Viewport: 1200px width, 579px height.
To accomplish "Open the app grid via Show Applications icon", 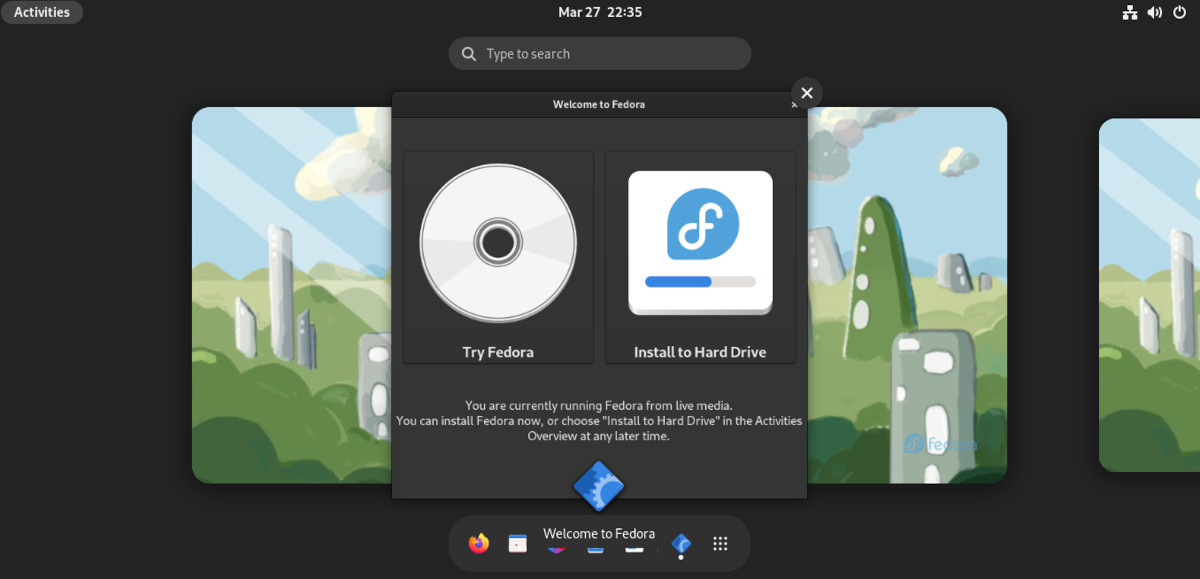I will pos(720,543).
